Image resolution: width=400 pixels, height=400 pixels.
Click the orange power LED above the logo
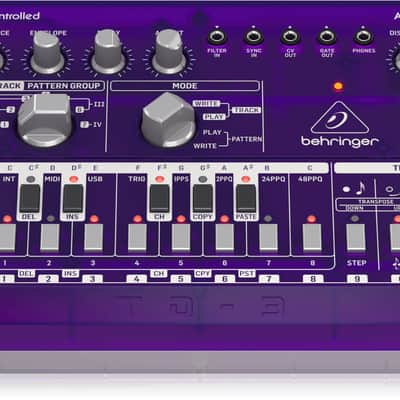(338, 87)
